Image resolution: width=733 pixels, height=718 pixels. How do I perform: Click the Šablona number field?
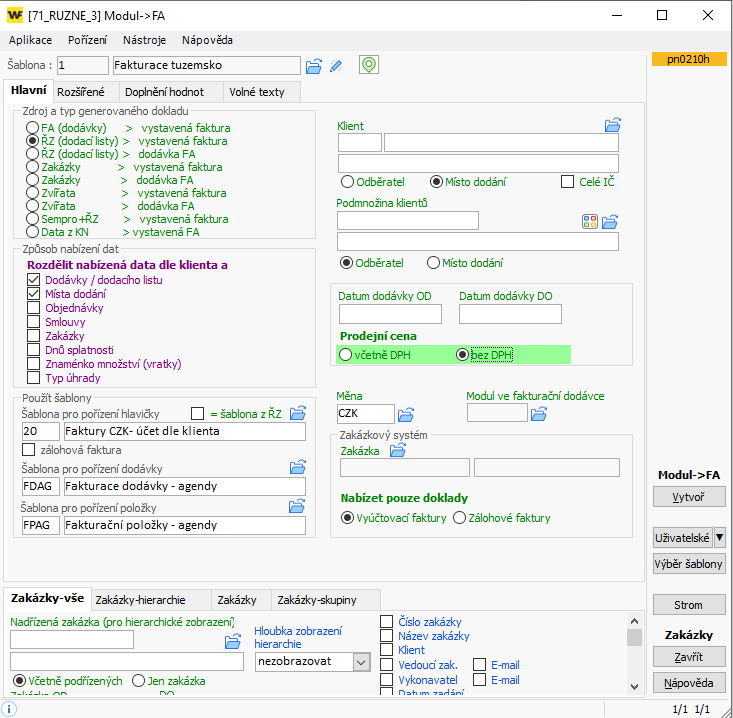(x=83, y=65)
